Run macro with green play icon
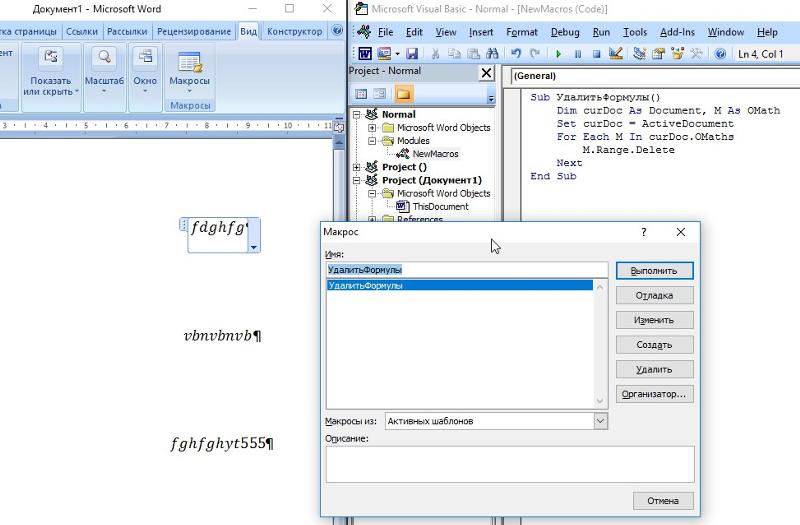The width and height of the screenshot is (800, 525). (x=558, y=53)
